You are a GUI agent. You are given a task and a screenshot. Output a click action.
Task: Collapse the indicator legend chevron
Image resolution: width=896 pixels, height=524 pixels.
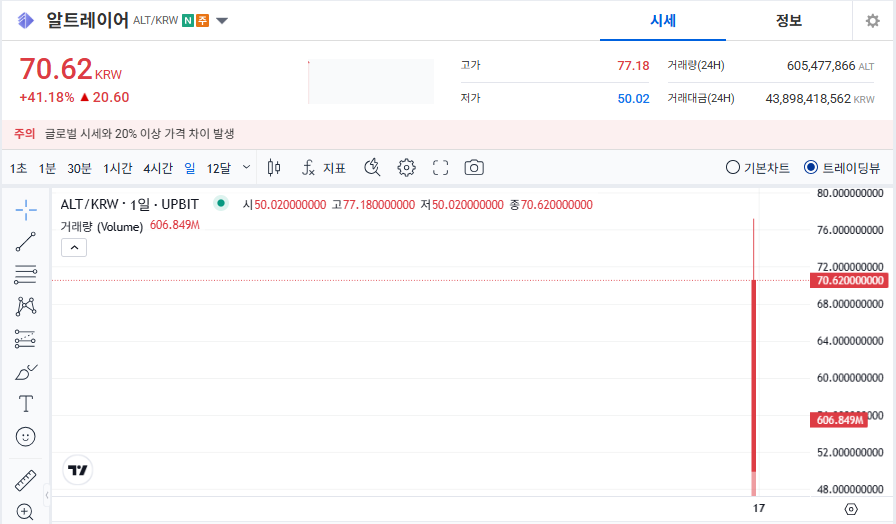(x=74, y=248)
